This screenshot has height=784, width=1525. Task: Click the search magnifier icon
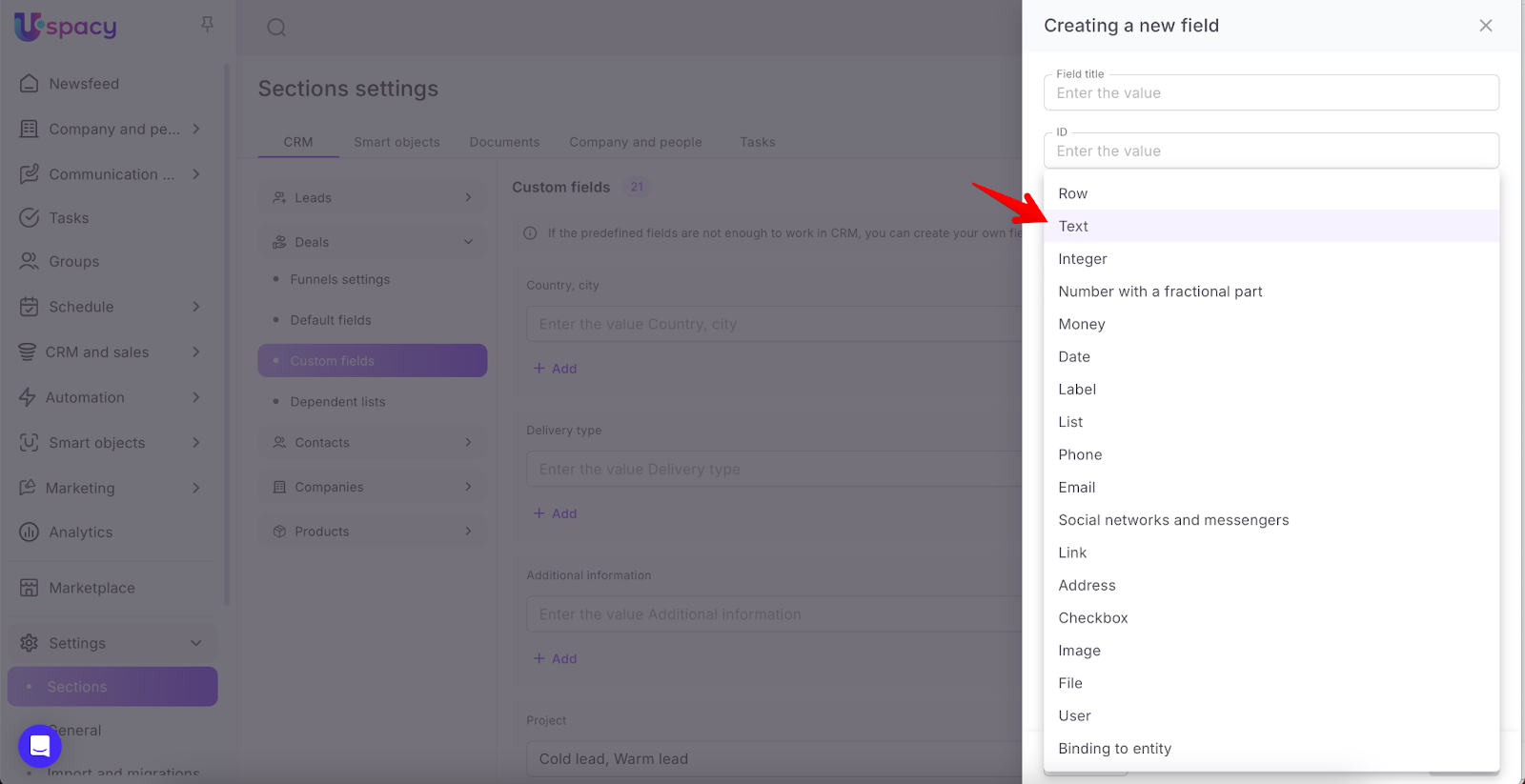point(276,28)
